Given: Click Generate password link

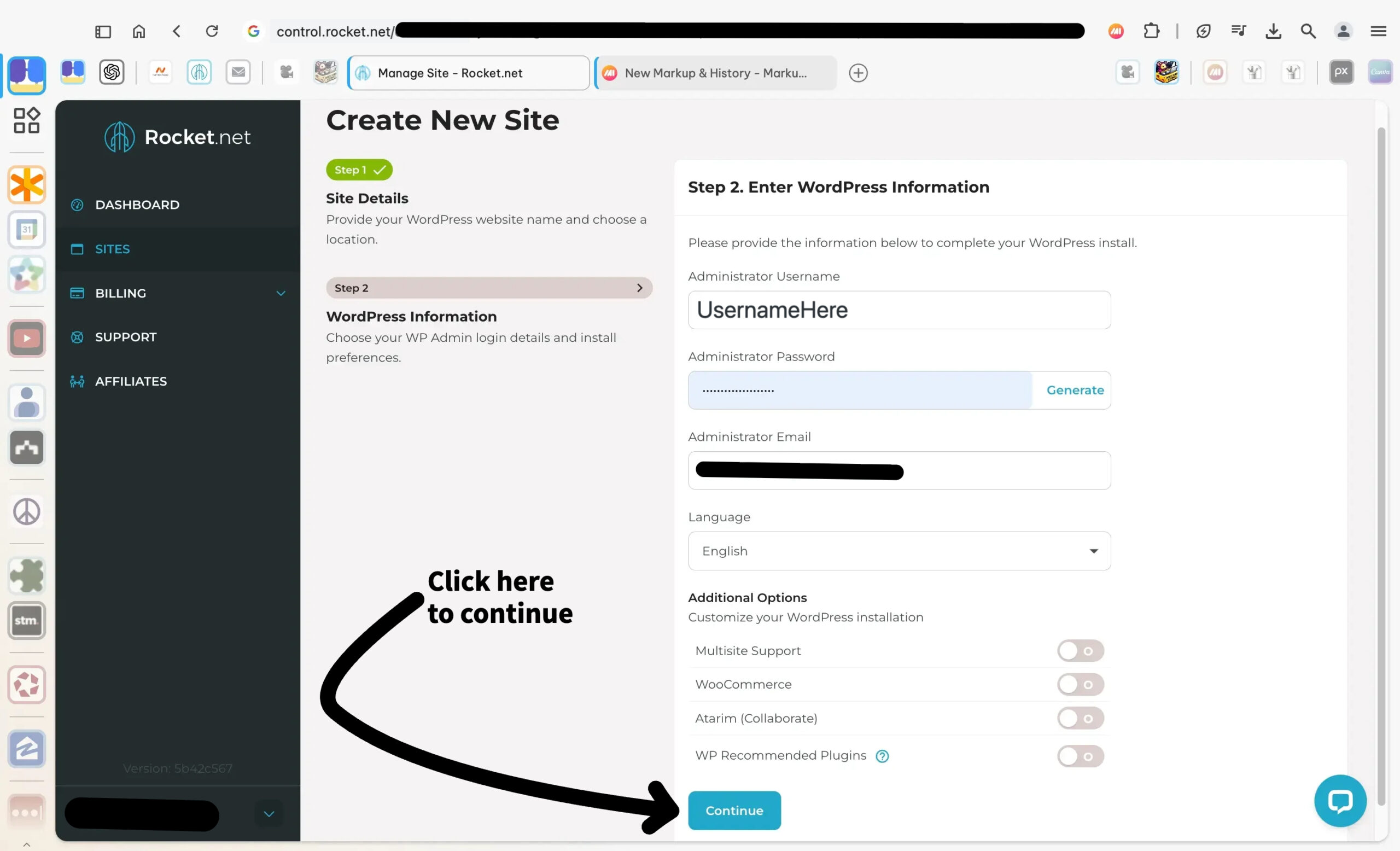Looking at the screenshot, I should tap(1075, 390).
